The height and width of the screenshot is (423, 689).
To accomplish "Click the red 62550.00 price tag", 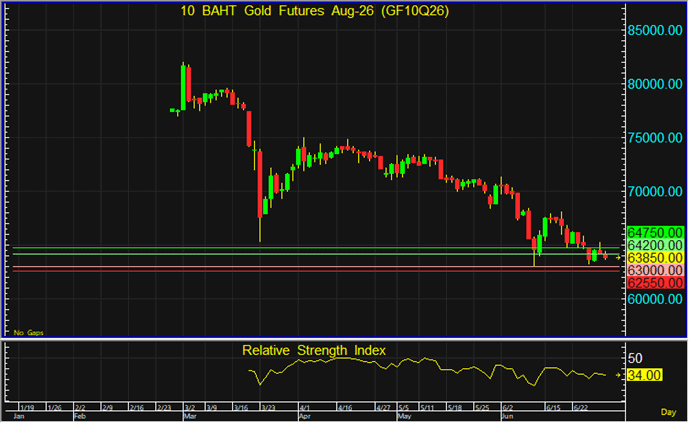I will (655, 283).
